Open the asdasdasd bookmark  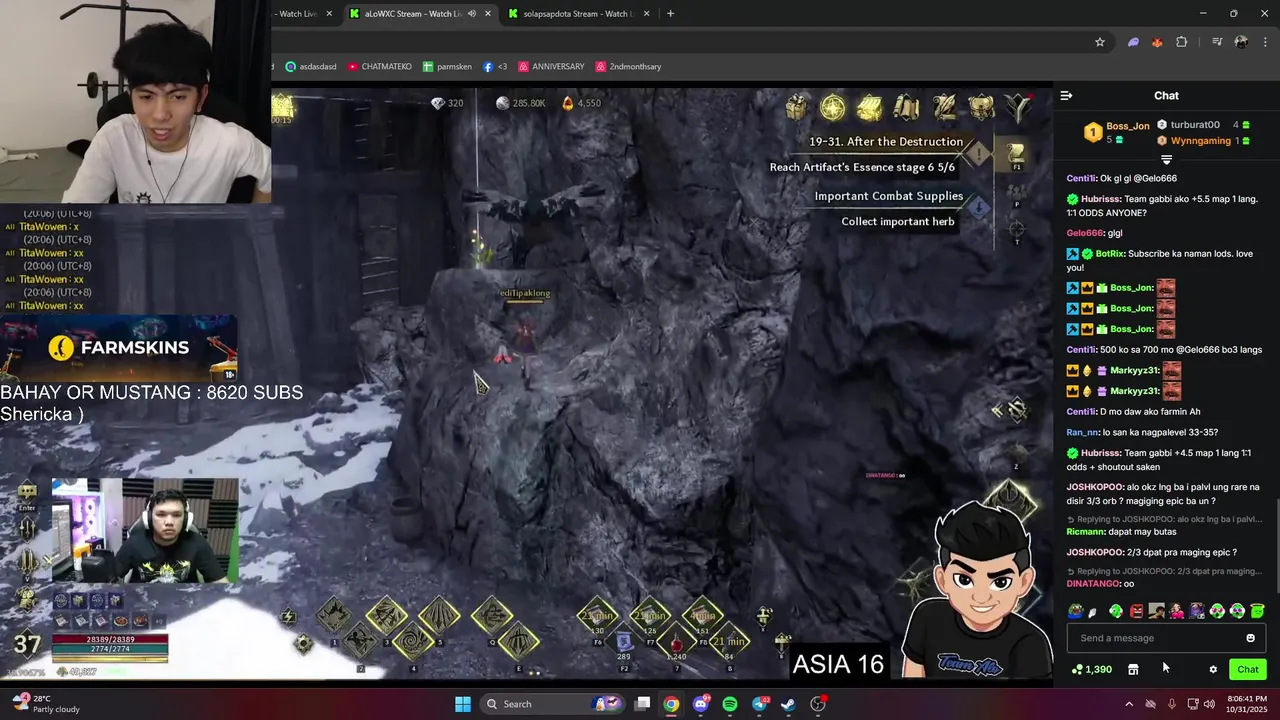pos(311,67)
